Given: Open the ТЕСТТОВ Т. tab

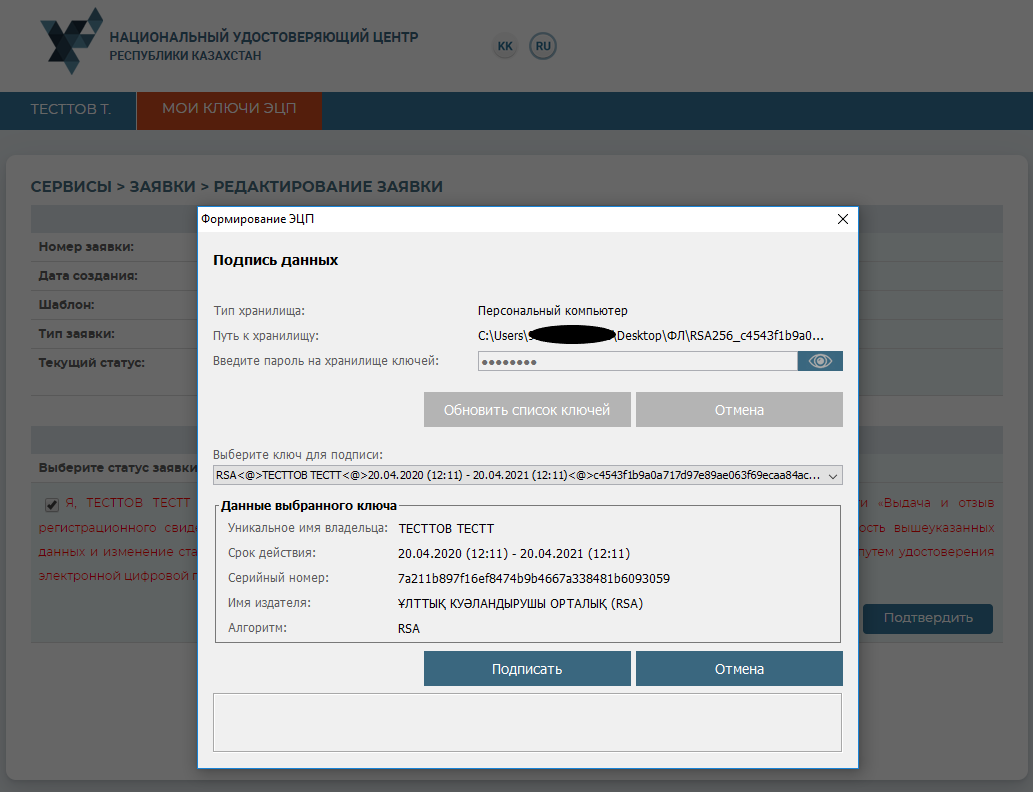Looking at the screenshot, I should 70,109.
